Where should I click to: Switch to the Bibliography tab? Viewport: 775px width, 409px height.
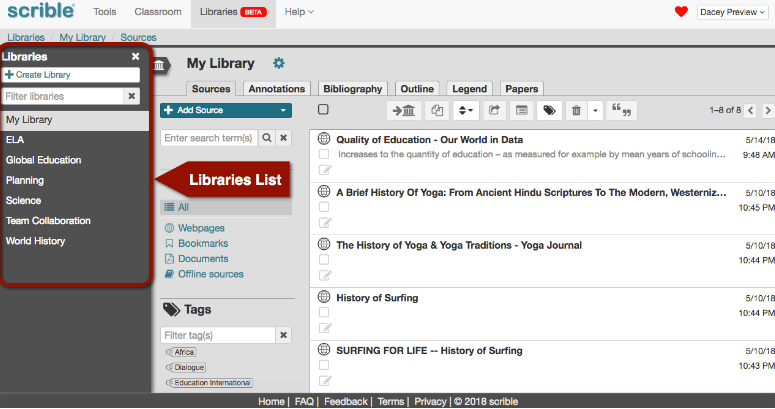coord(353,89)
